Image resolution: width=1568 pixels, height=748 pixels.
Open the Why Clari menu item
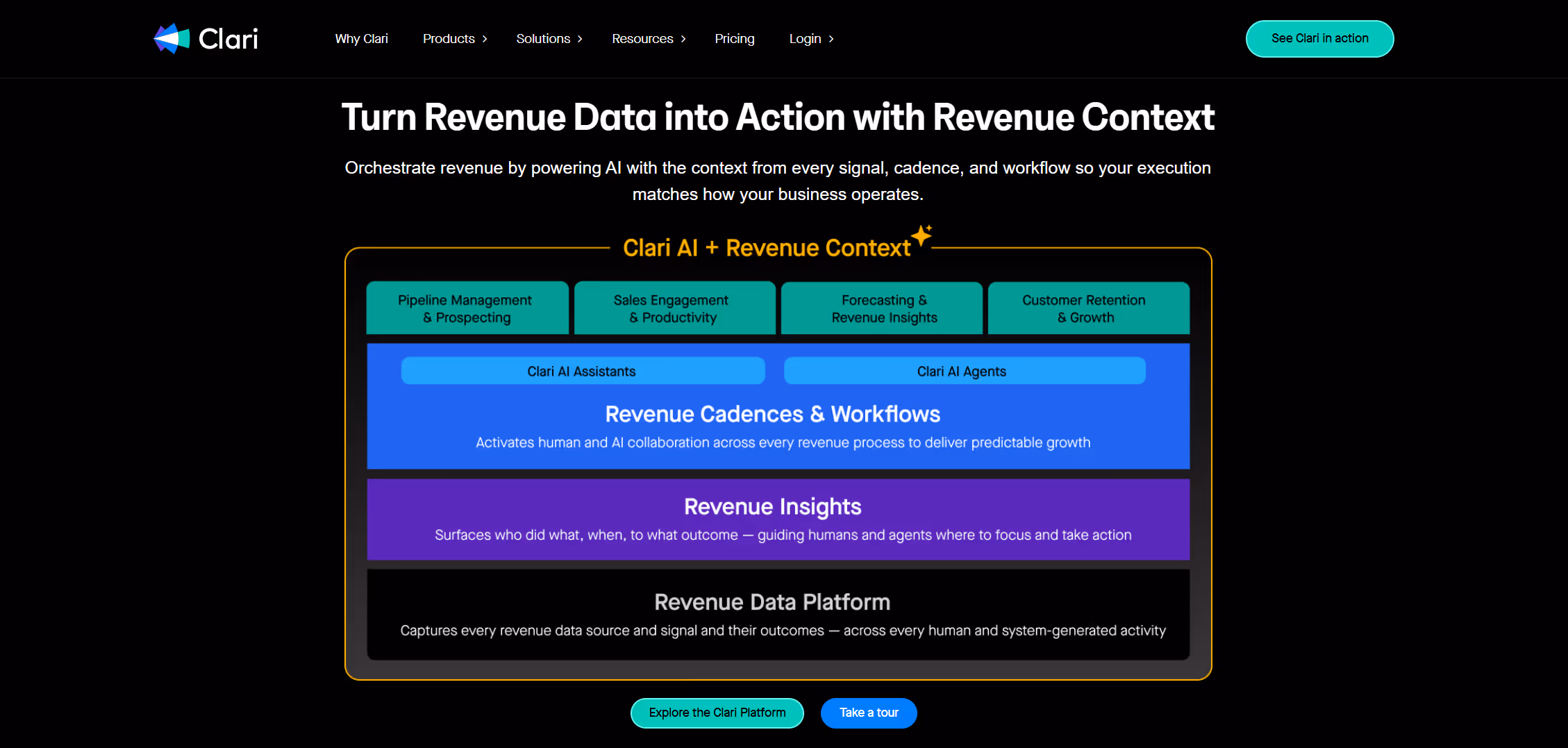[361, 39]
